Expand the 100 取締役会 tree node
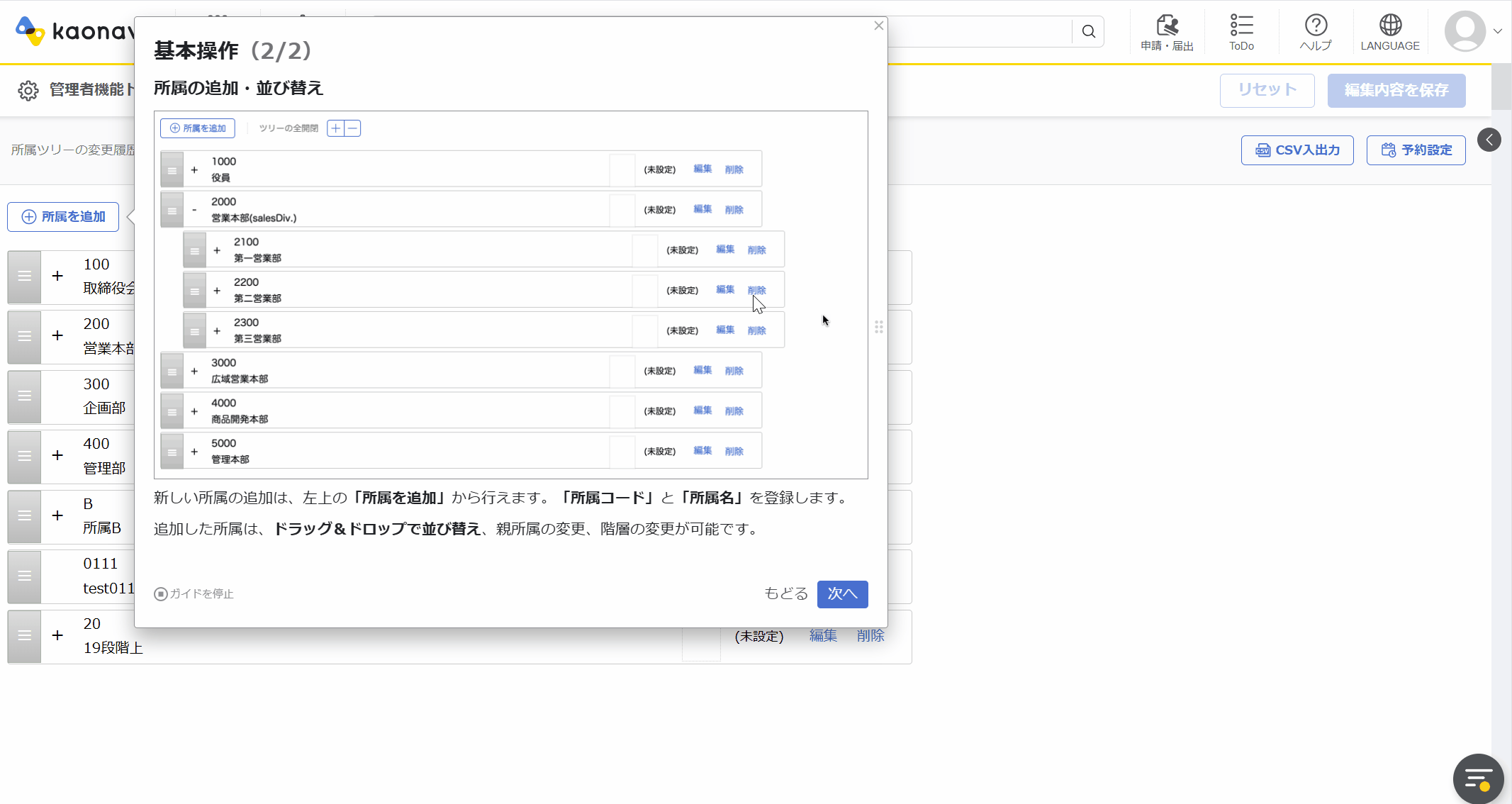This screenshot has height=804, width=1512. pyautogui.click(x=57, y=276)
